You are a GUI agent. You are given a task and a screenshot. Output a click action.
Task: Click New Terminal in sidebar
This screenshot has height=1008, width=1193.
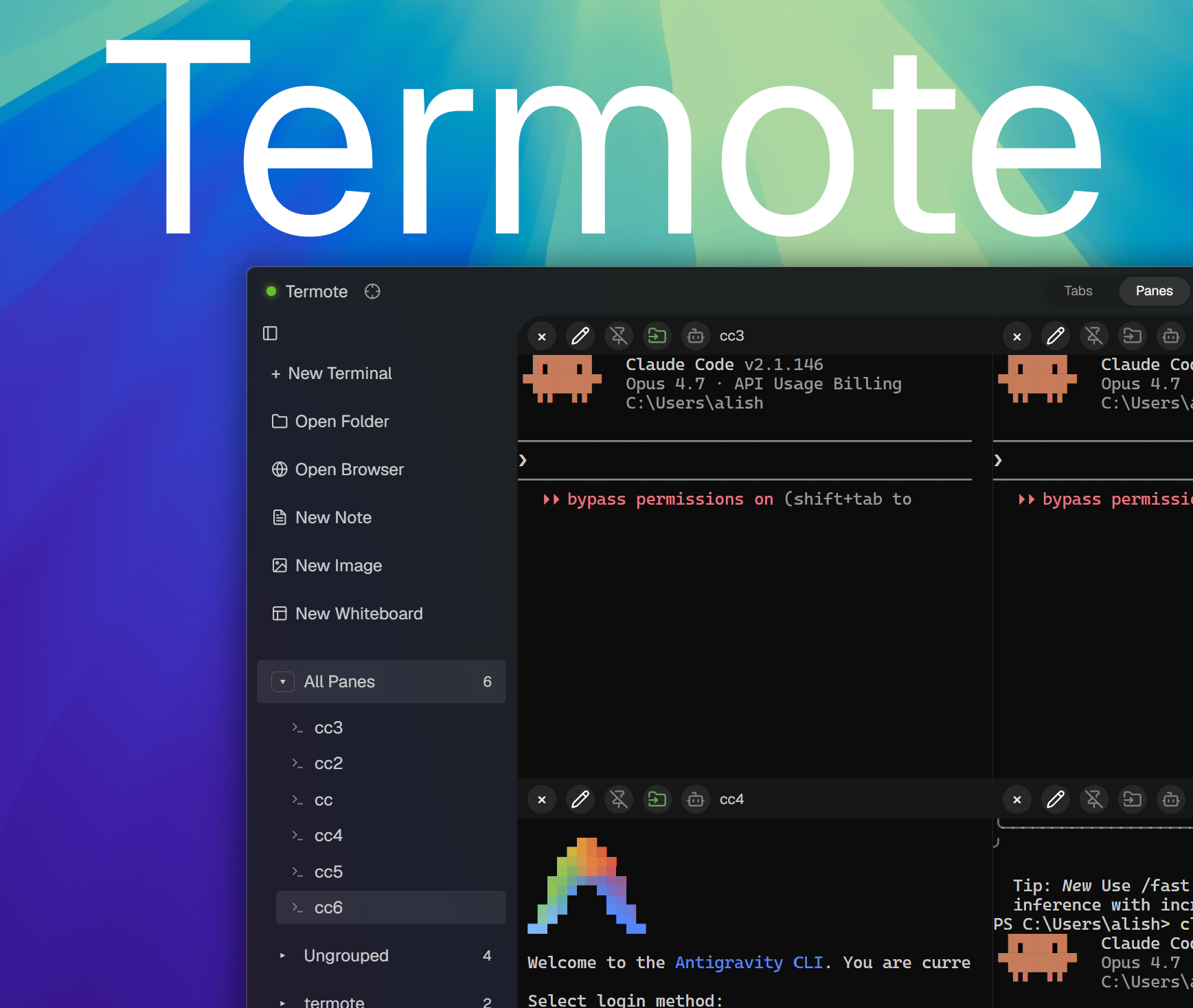(332, 374)
